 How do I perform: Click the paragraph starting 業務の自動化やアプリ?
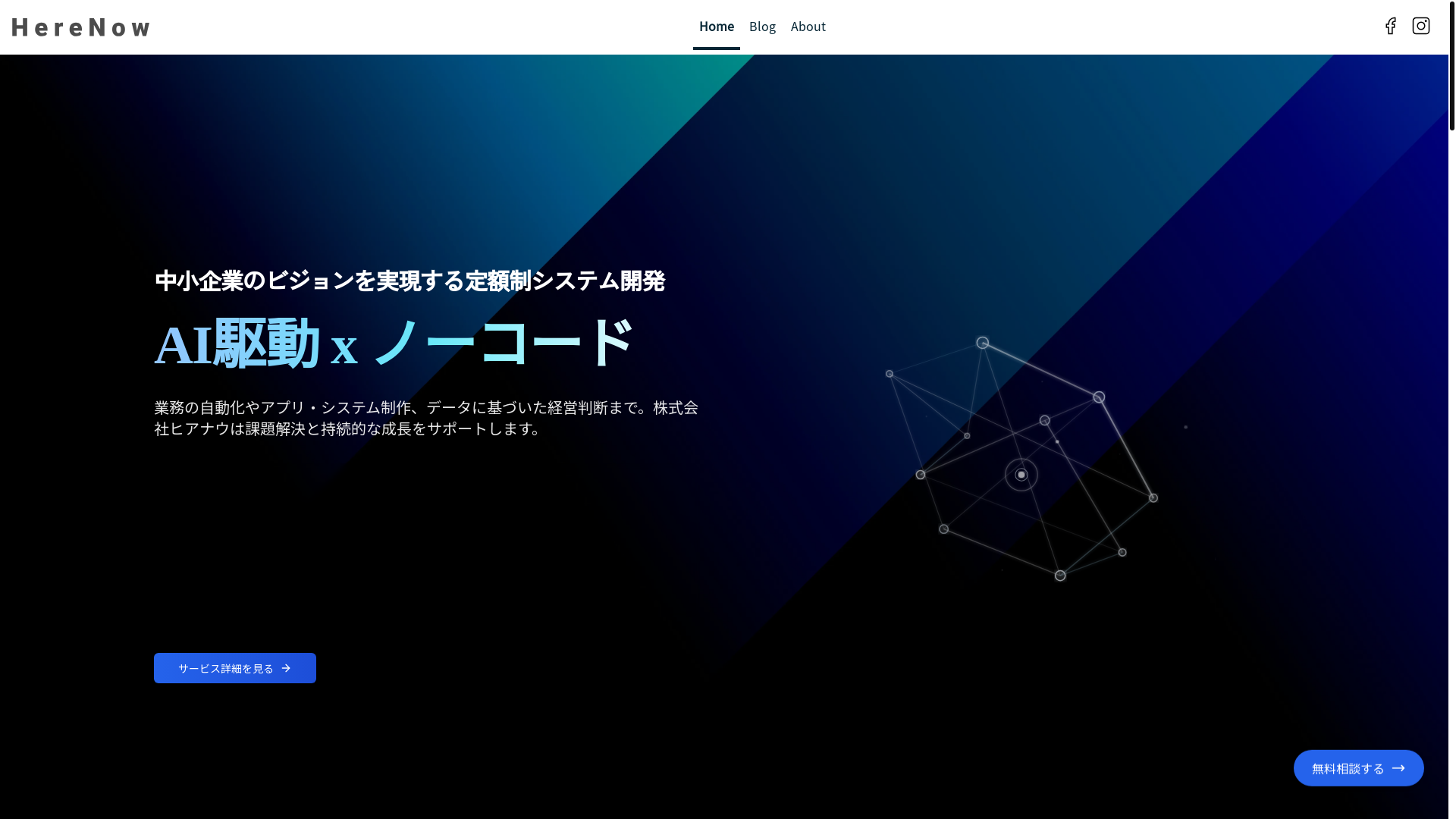tap(426, 418)
